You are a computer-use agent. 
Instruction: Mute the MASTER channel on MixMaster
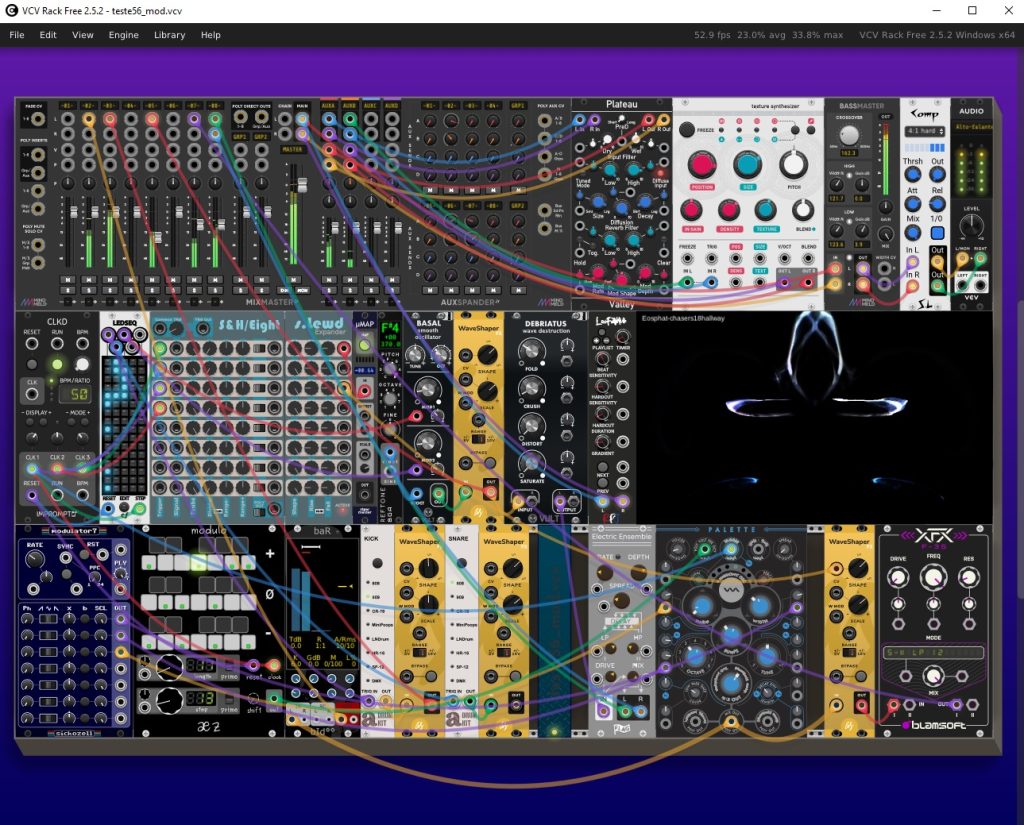pyautogui.click(x=293, y=280)
